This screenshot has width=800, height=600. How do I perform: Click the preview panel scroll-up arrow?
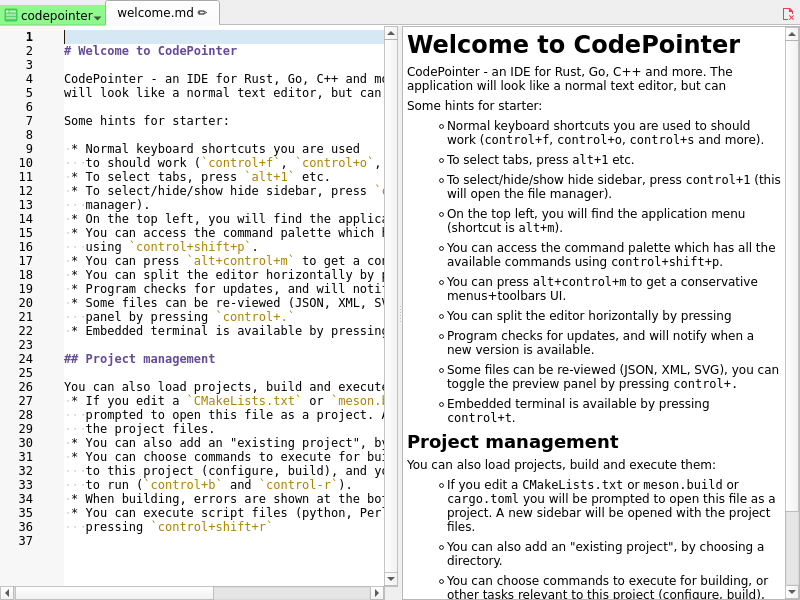point(792,34)
